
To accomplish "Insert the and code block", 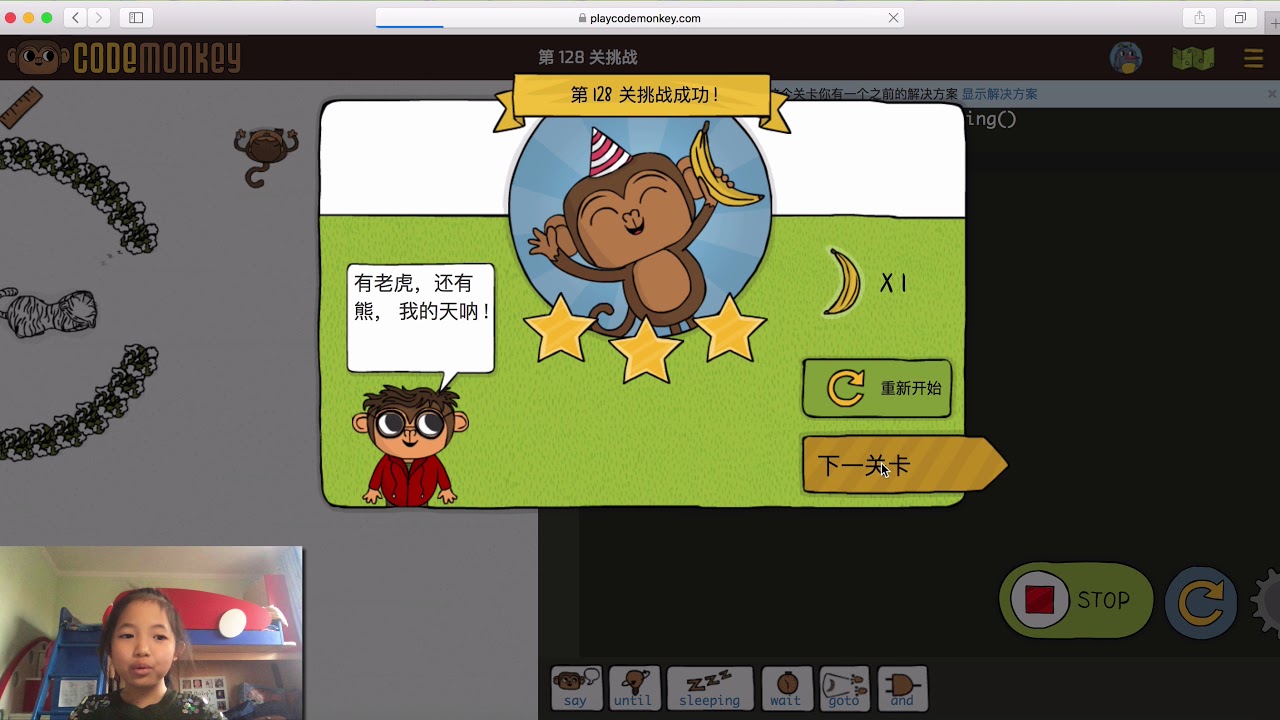I will (x=902, y=689).
